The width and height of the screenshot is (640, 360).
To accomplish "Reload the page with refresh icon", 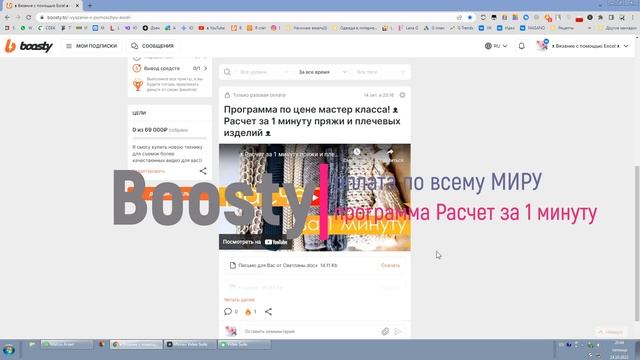I will coord(29,18).
